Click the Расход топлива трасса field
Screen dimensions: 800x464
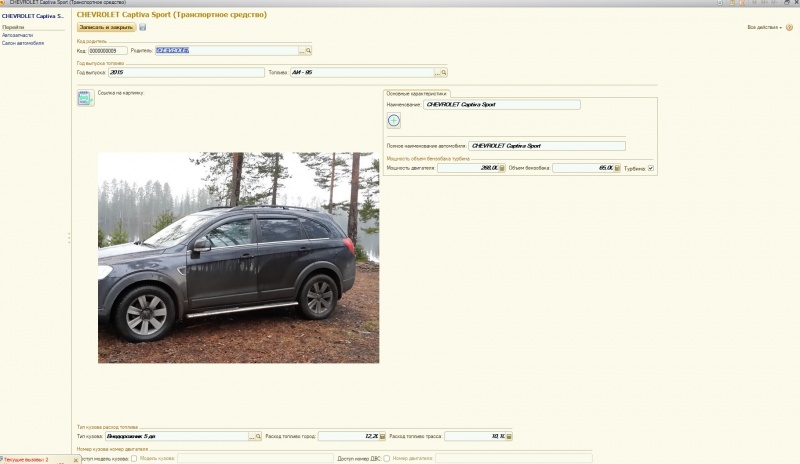click(x=475, y=436)
